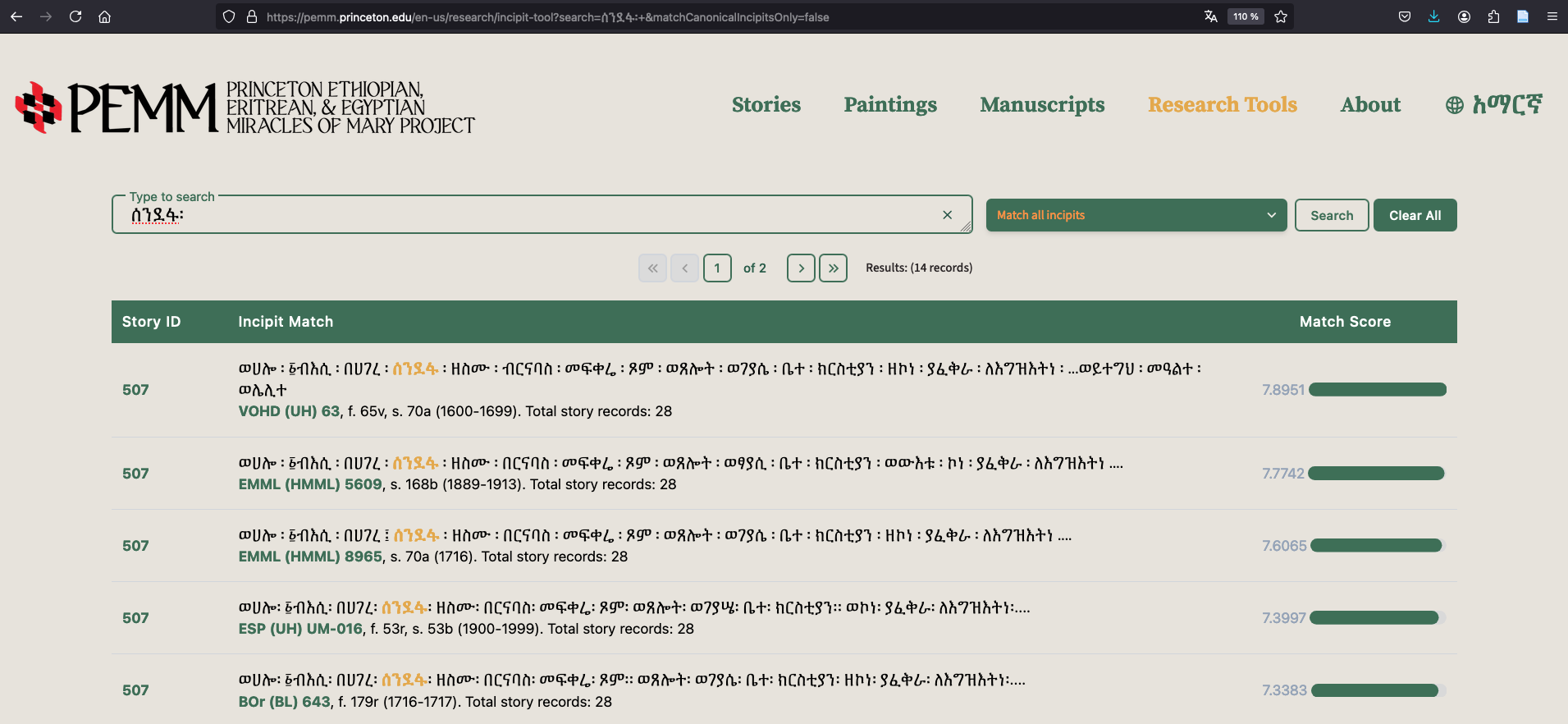This screenshot has height=724, width=1568.
Task: Open the browser translate page icon
Action: tap(1210, 16)
